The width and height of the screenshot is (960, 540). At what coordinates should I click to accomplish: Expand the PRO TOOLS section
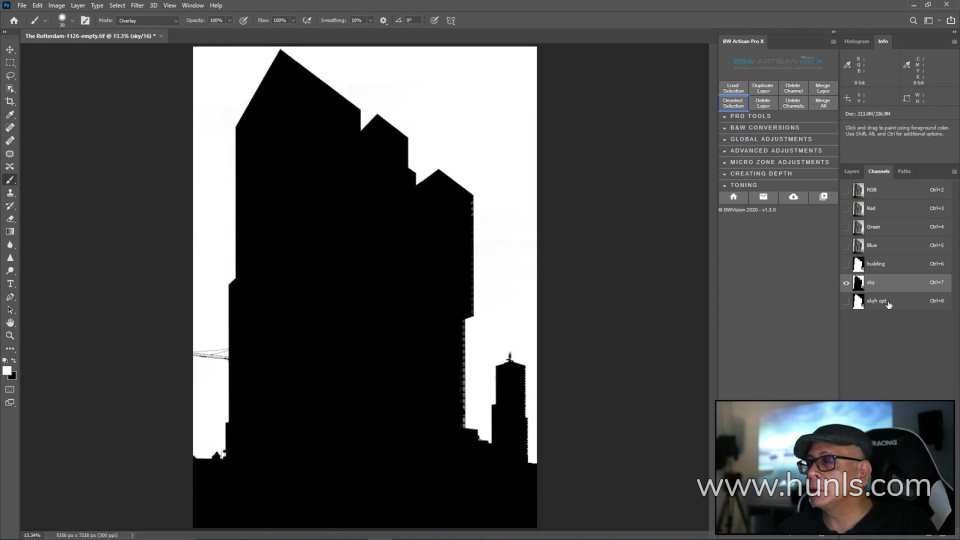pyautogui.click(x=750, y=116)
